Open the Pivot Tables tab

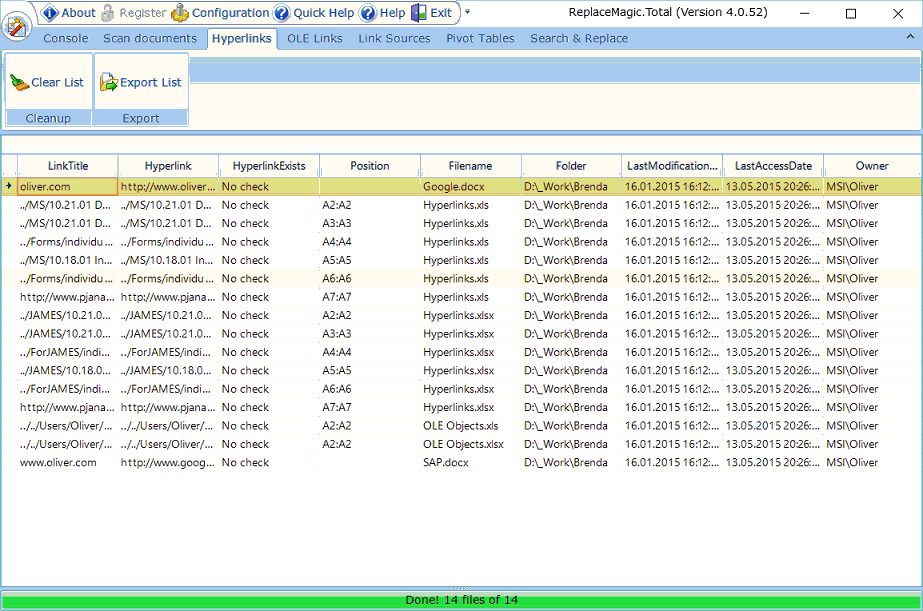(480, 38)
